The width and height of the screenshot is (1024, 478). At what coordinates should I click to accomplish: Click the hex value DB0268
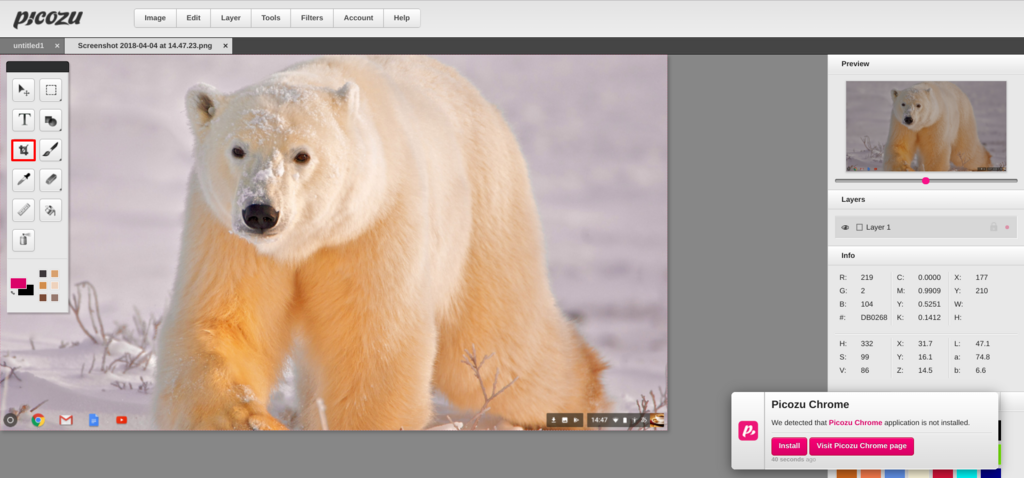(x=874, y=317)
